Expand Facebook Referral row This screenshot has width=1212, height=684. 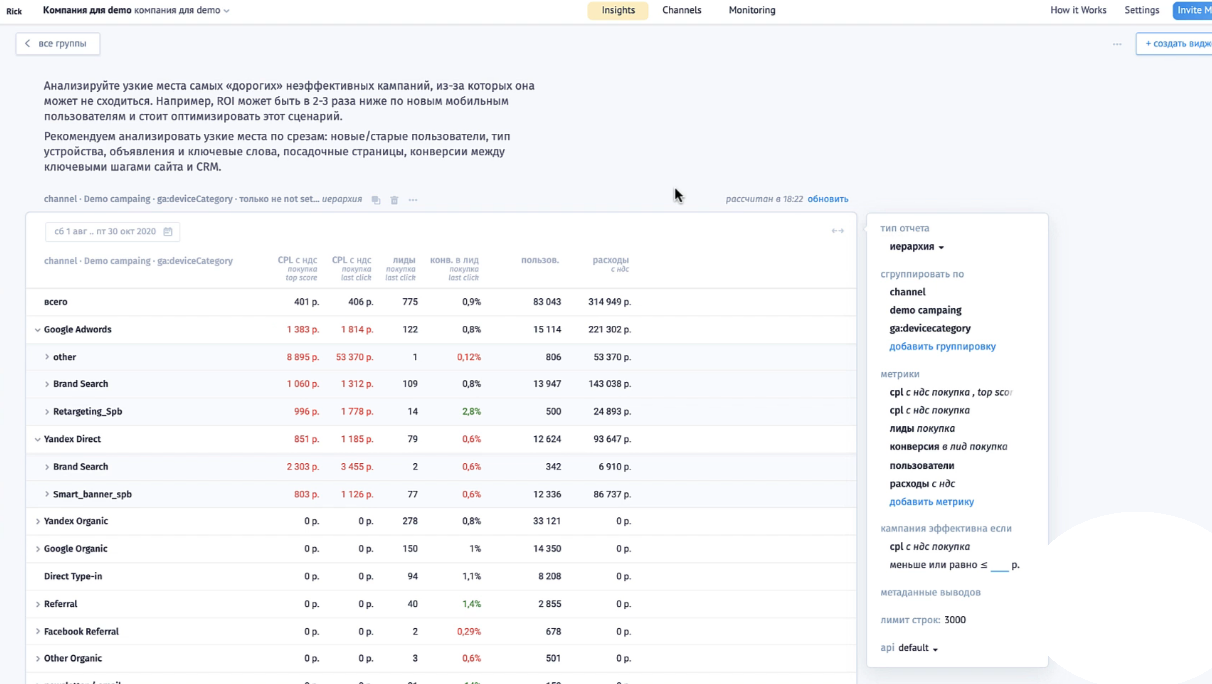tap(37, 632)
